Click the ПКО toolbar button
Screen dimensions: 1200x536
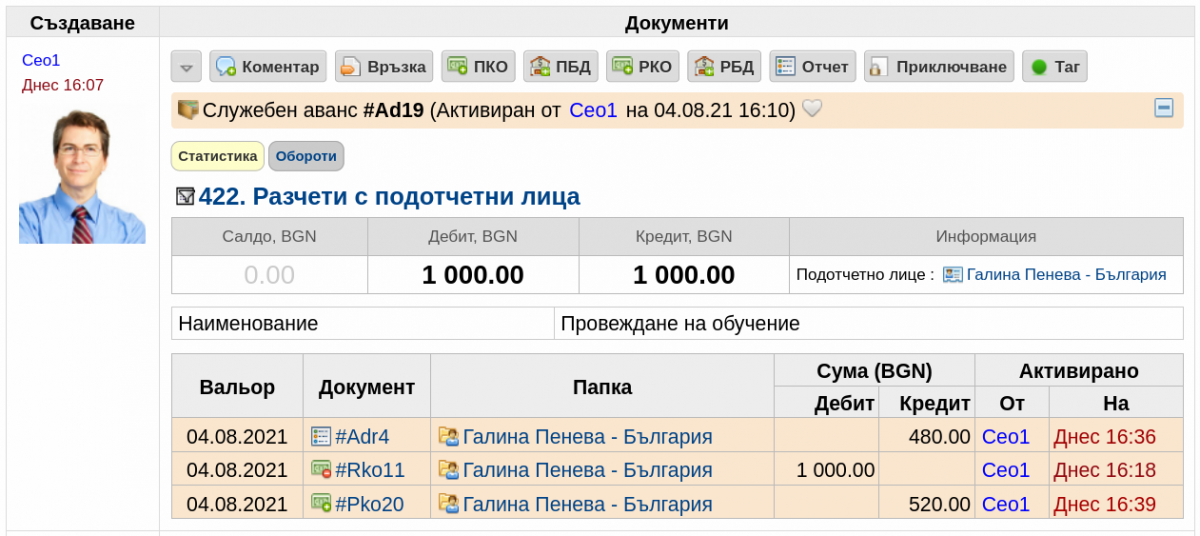[478, 67]
